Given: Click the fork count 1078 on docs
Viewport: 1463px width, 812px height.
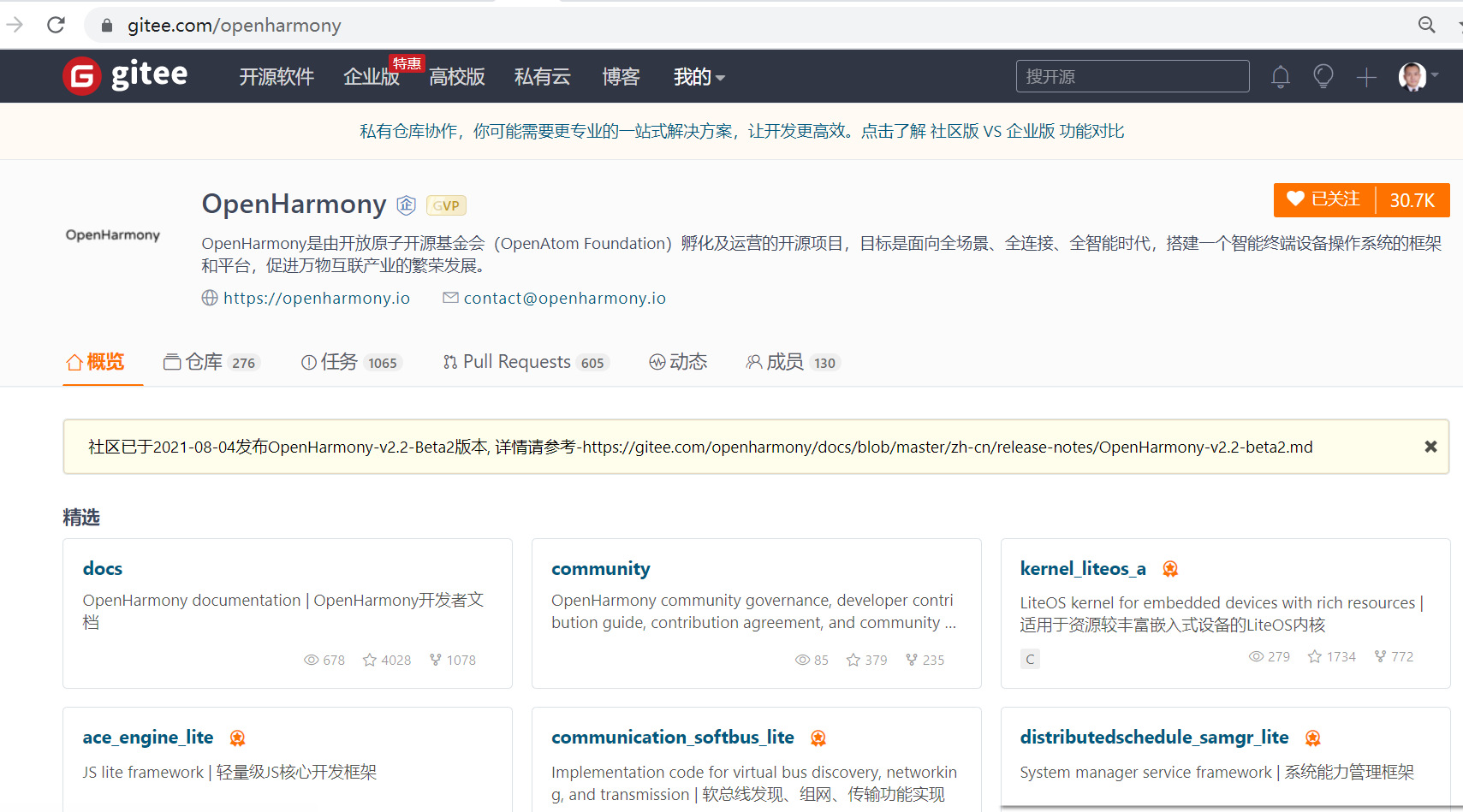Looking at the screenshot, I should pos(453,660).
